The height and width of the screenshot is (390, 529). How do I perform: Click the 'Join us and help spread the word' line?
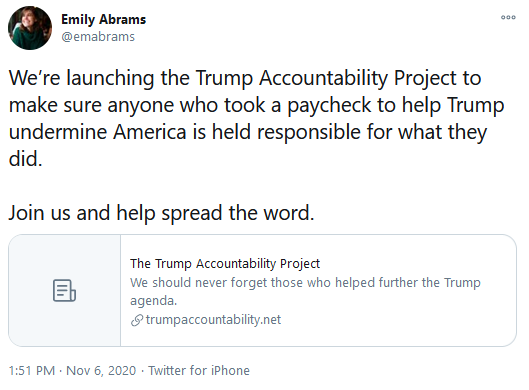point(161,213)
